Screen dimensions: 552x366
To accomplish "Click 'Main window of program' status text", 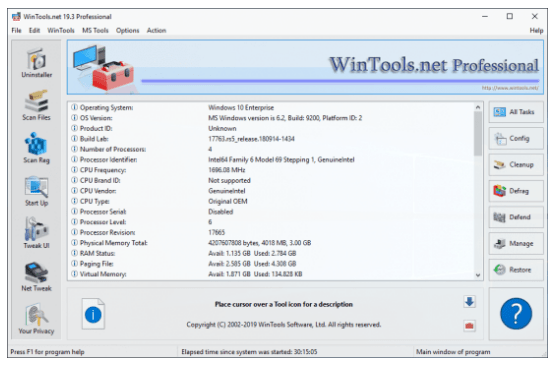I will (453, 352).
